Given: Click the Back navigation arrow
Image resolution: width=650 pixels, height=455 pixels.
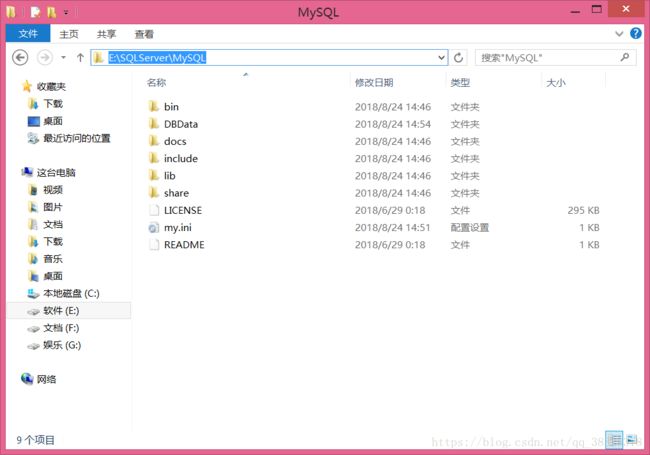Looking at the screenshot, I should click(x=20, y=58).
